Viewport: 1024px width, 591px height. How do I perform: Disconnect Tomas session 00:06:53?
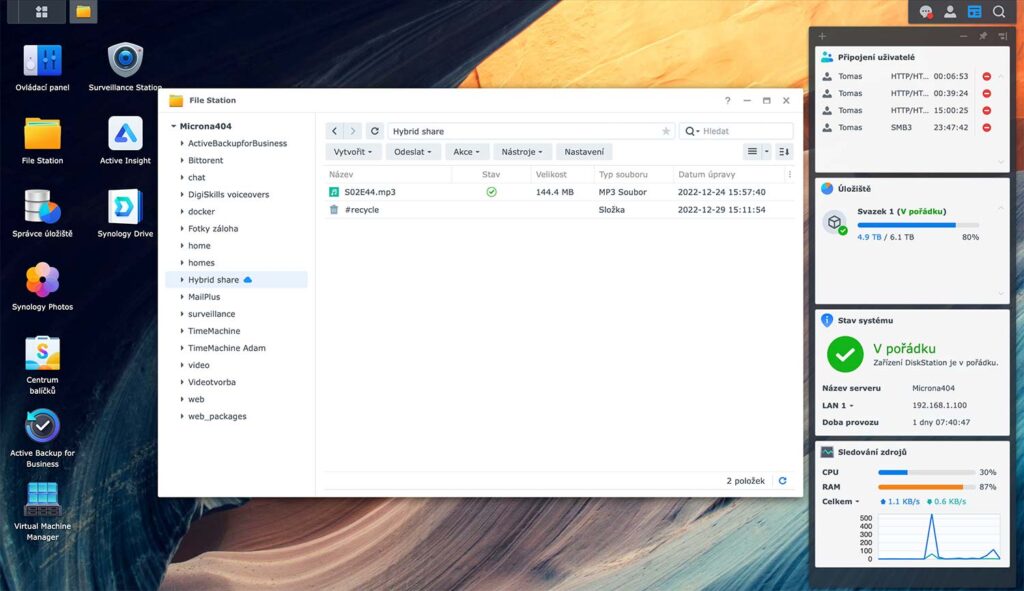(987, 76)
